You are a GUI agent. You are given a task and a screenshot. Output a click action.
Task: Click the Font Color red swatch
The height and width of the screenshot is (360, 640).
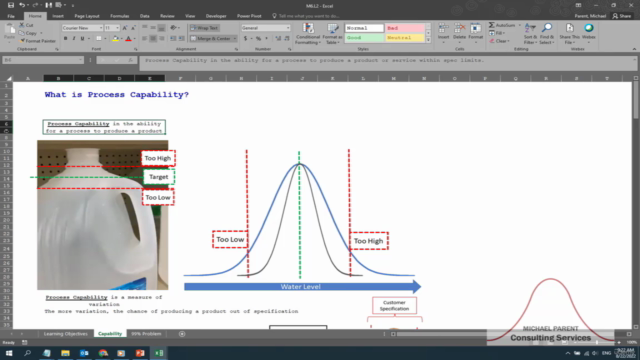click(x=129, y=38)
